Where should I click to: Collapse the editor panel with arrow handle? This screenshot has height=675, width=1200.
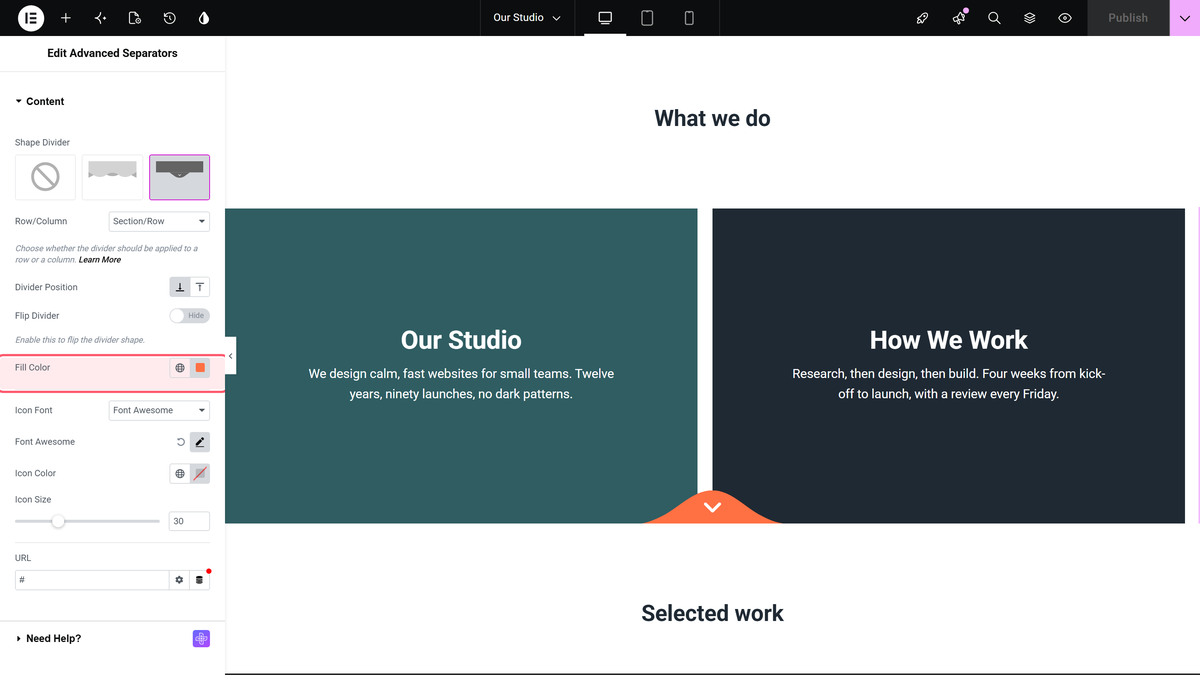tap(230, 356)
